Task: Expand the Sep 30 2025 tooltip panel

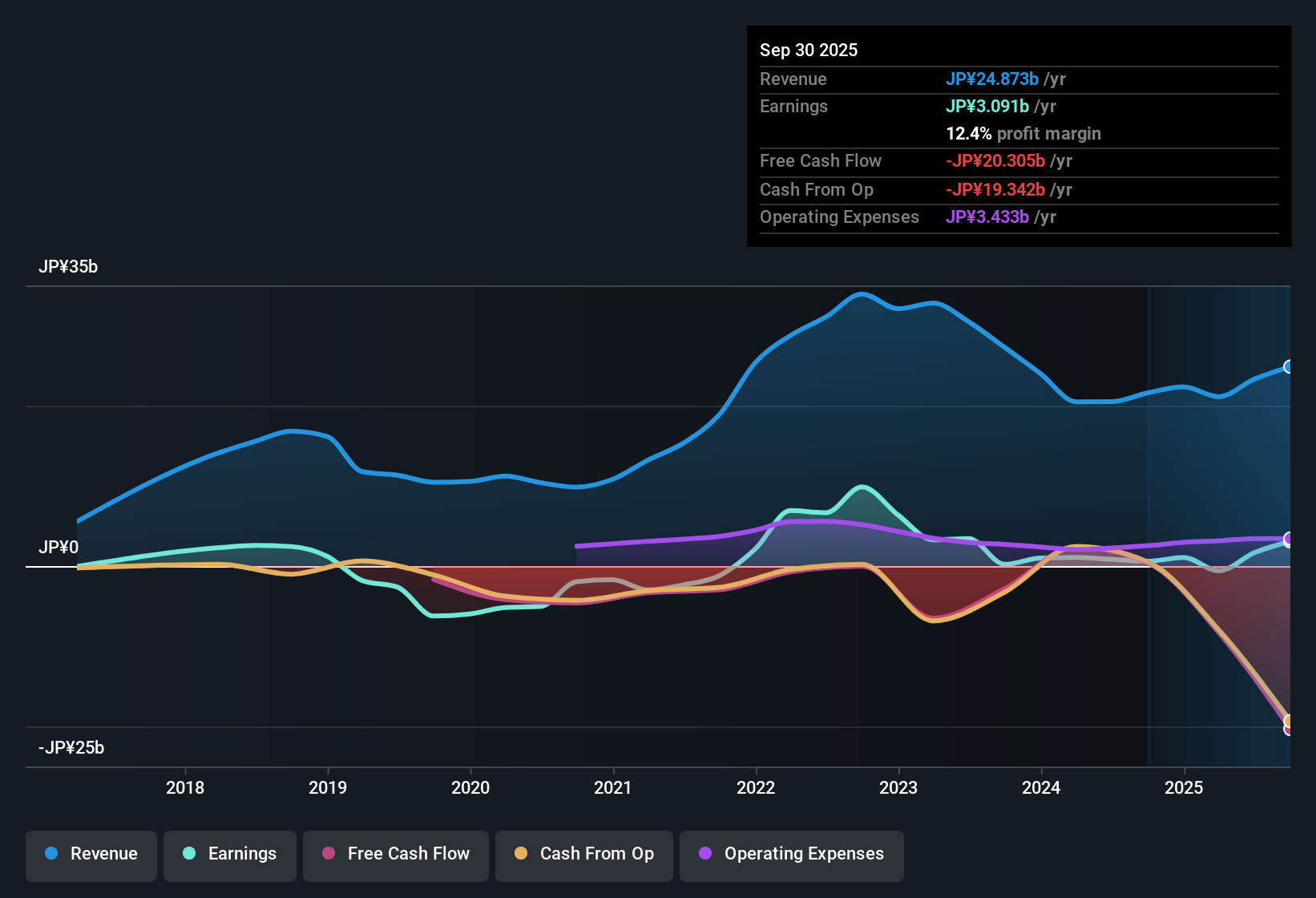Action: pyautogui.click(x=809, y=50)
